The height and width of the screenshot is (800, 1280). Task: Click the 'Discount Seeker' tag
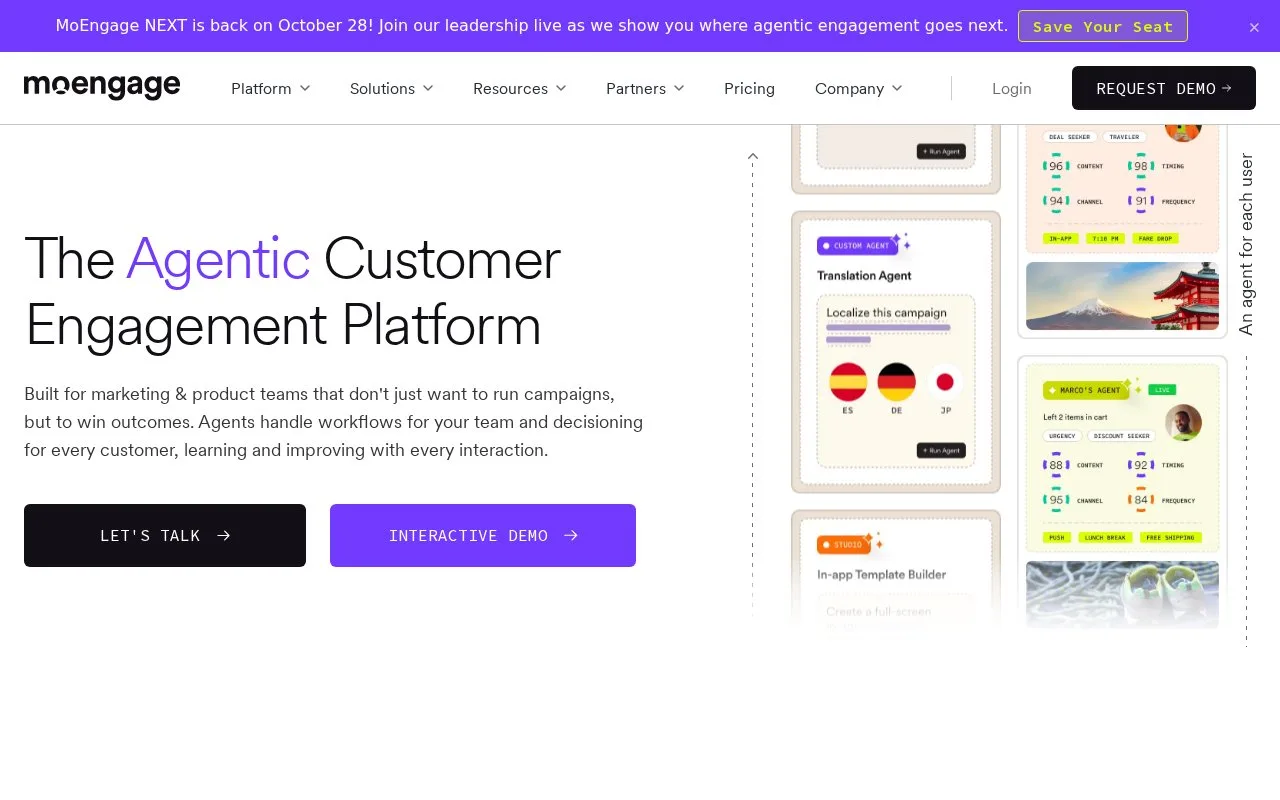click(x=1121, y=436)
